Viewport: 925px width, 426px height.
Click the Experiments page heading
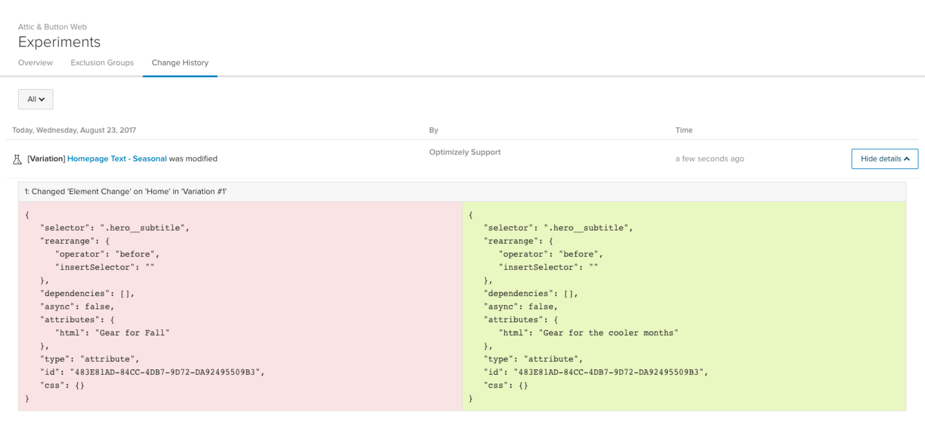(59, 42)
